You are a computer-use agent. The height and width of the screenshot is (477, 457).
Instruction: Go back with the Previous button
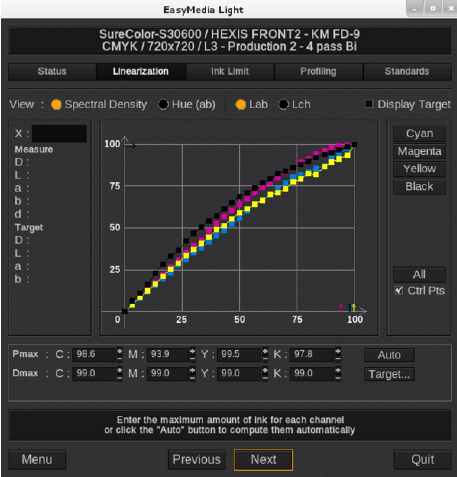point(197,460)
